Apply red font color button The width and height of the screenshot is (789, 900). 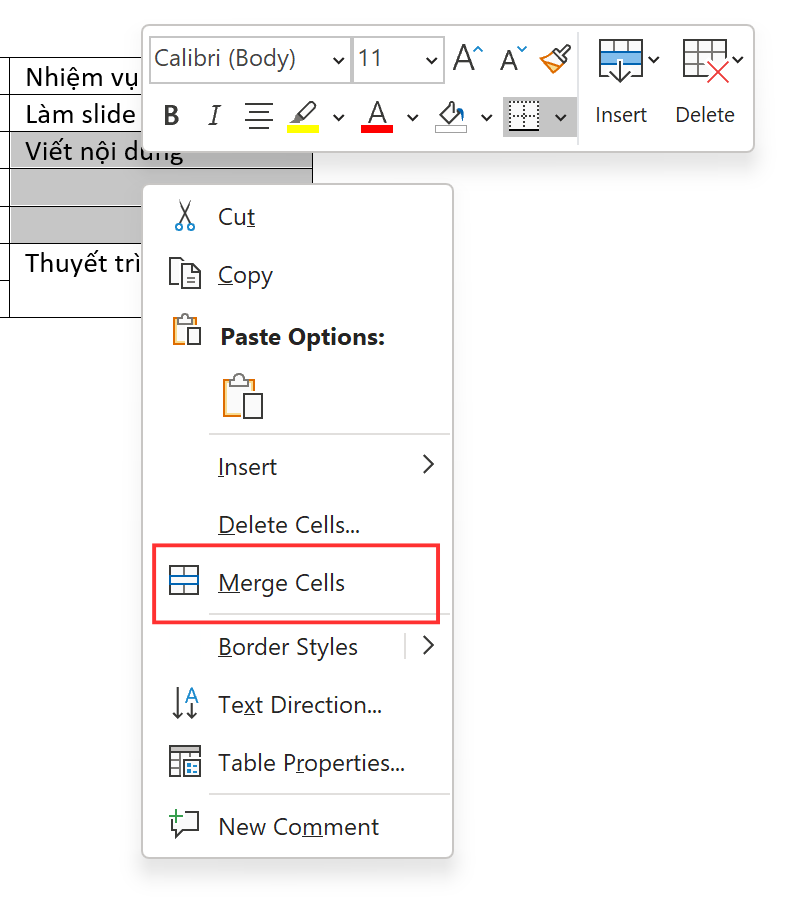pos(377,116)
